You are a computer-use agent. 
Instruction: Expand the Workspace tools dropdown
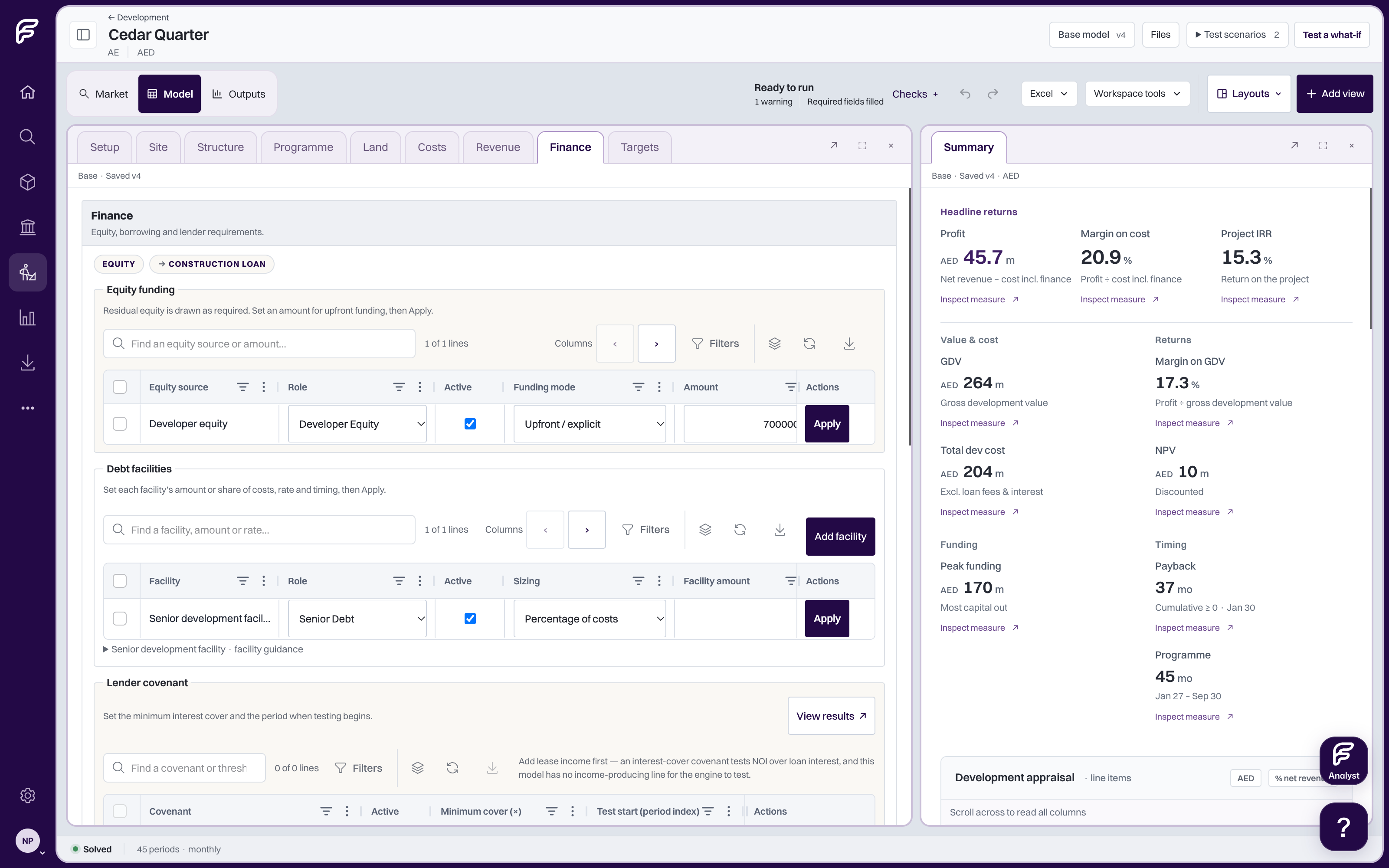[x=1137, y=94]
